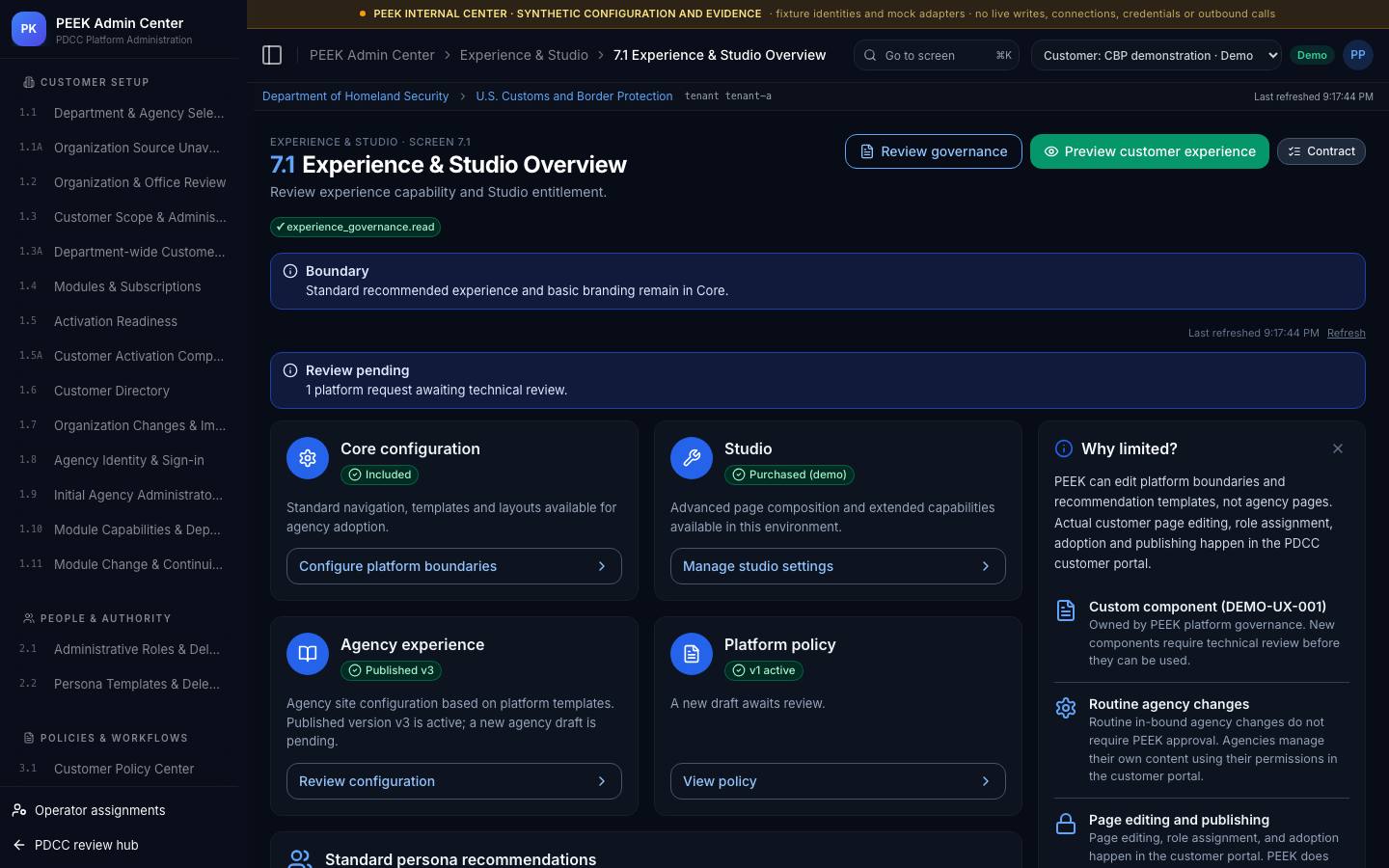Open View policy in Platform policy
This screenshot has width=1389, height=868.
[838, 781]
